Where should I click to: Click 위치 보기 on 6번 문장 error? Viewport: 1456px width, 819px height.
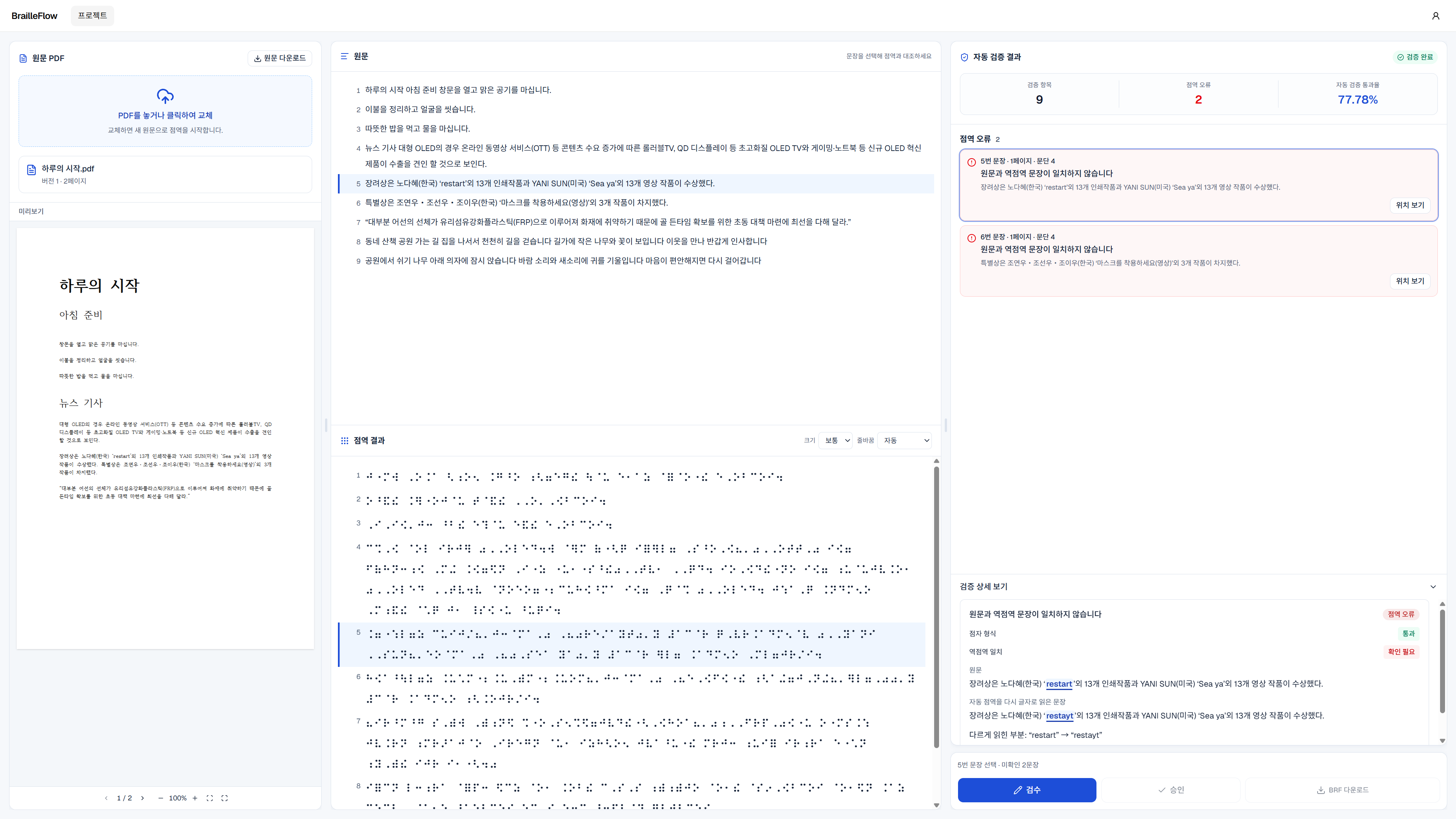(x=1410, y=281)
